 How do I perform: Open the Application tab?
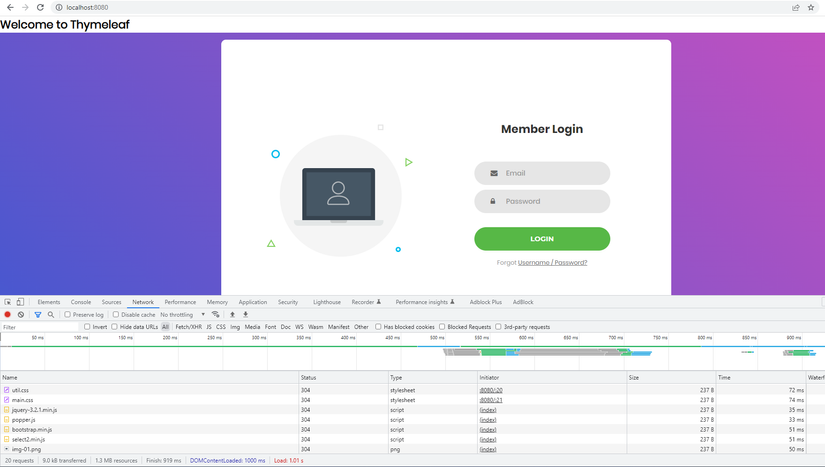[253, 302]
